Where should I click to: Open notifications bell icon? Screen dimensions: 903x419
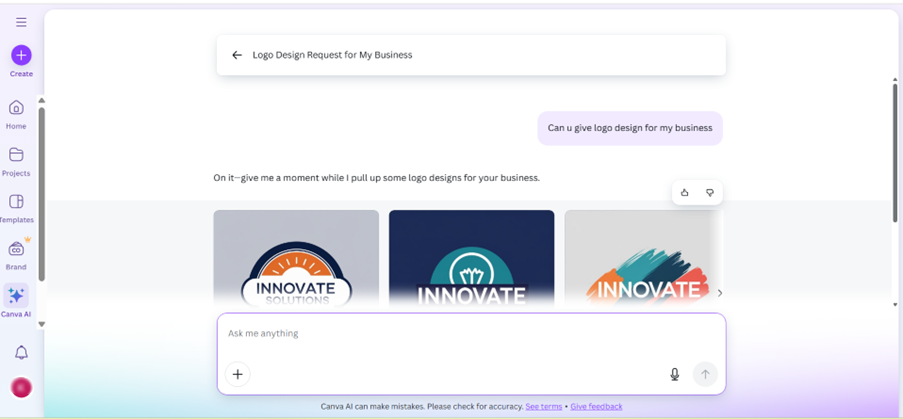click(21, 352)
